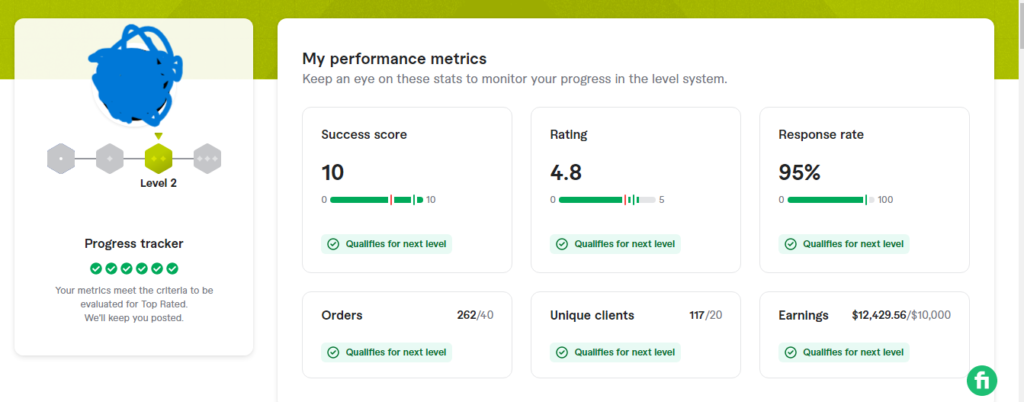Screen dimensions: 1024x402
Task: Click check icon in Rating qualifies badge
Action: pos(562,243)
